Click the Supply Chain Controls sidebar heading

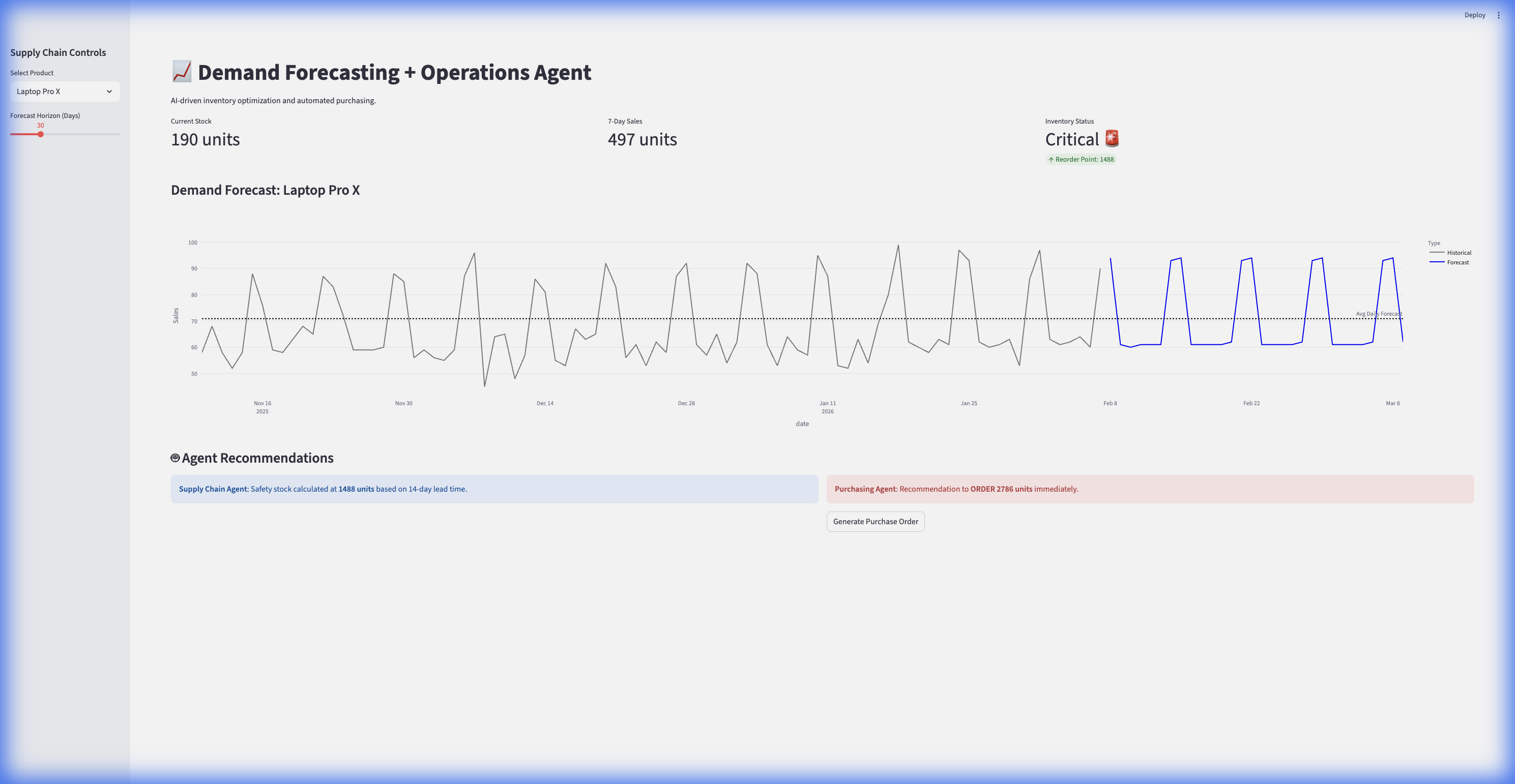(x=58, y=52)
